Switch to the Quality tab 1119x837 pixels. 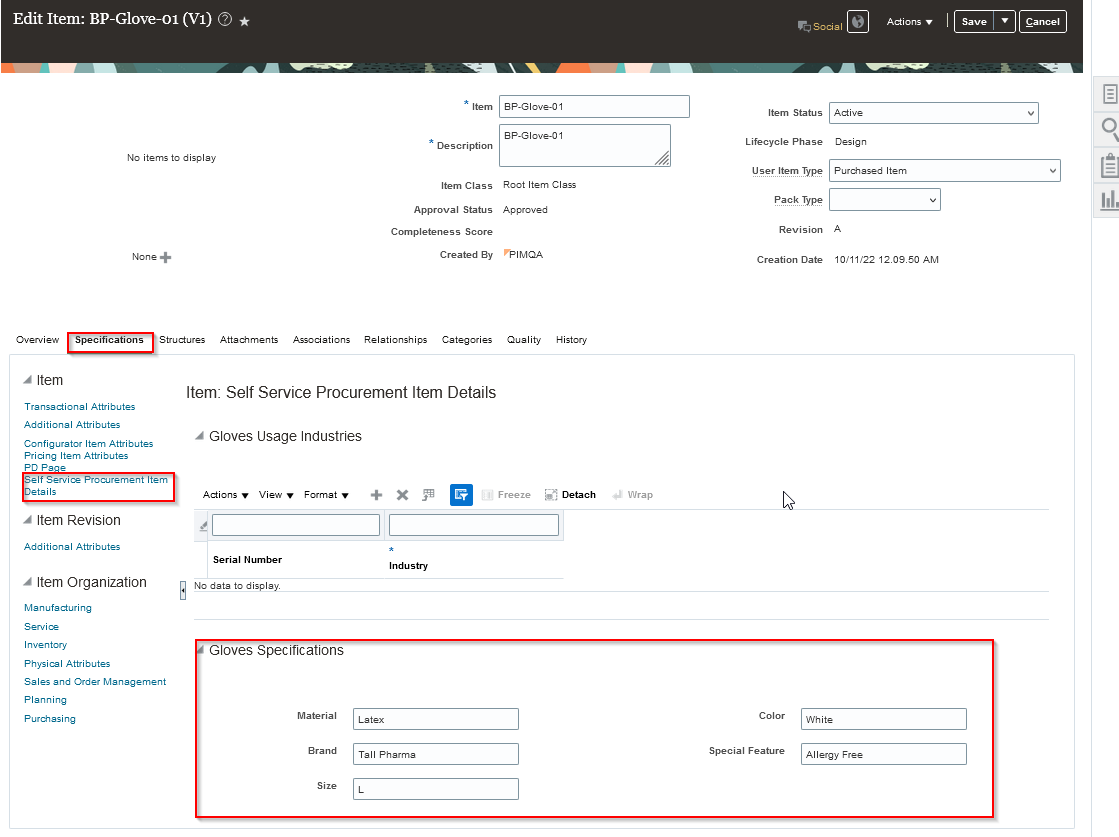[524, 340]
